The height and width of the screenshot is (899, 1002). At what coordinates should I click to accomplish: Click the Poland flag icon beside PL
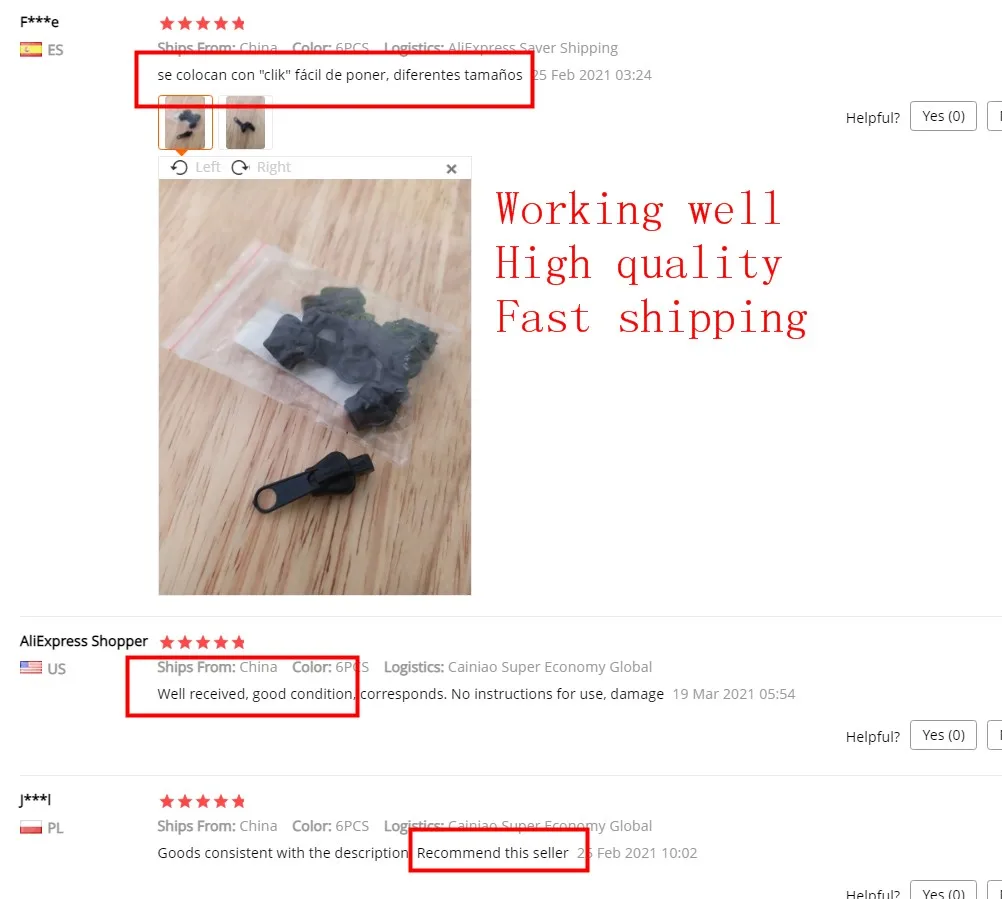[x=31, y=827]
